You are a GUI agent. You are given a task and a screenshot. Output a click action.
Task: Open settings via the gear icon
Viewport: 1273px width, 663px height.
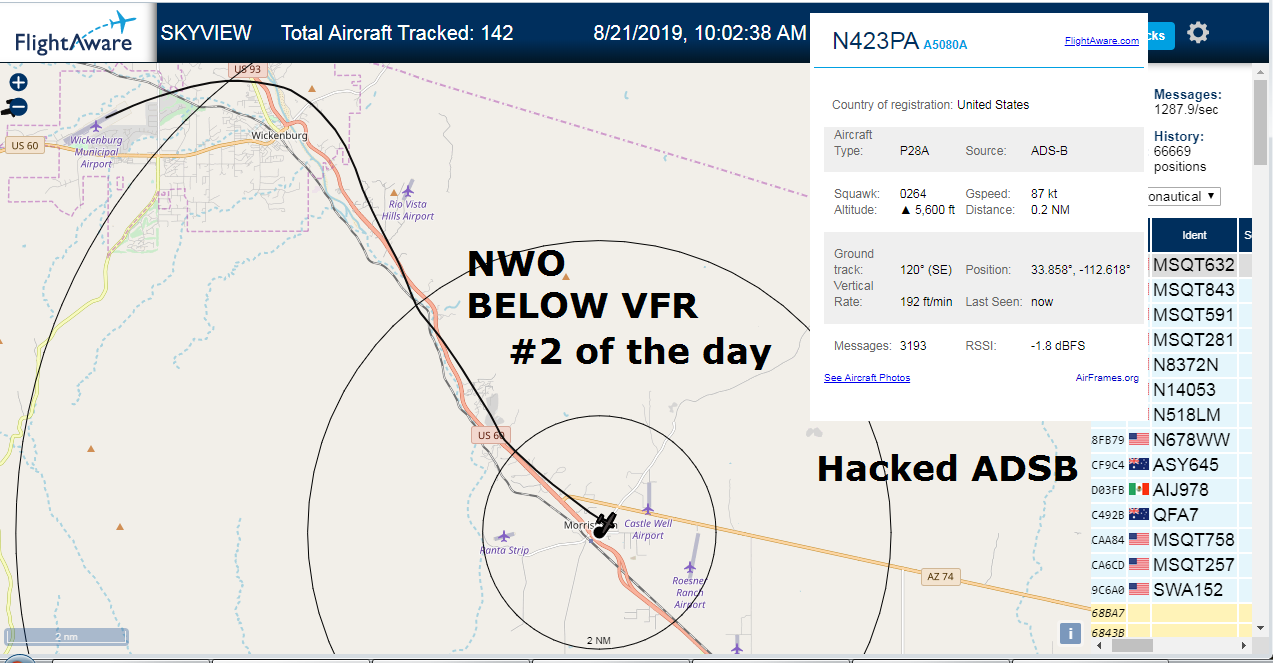(1198, 33)
